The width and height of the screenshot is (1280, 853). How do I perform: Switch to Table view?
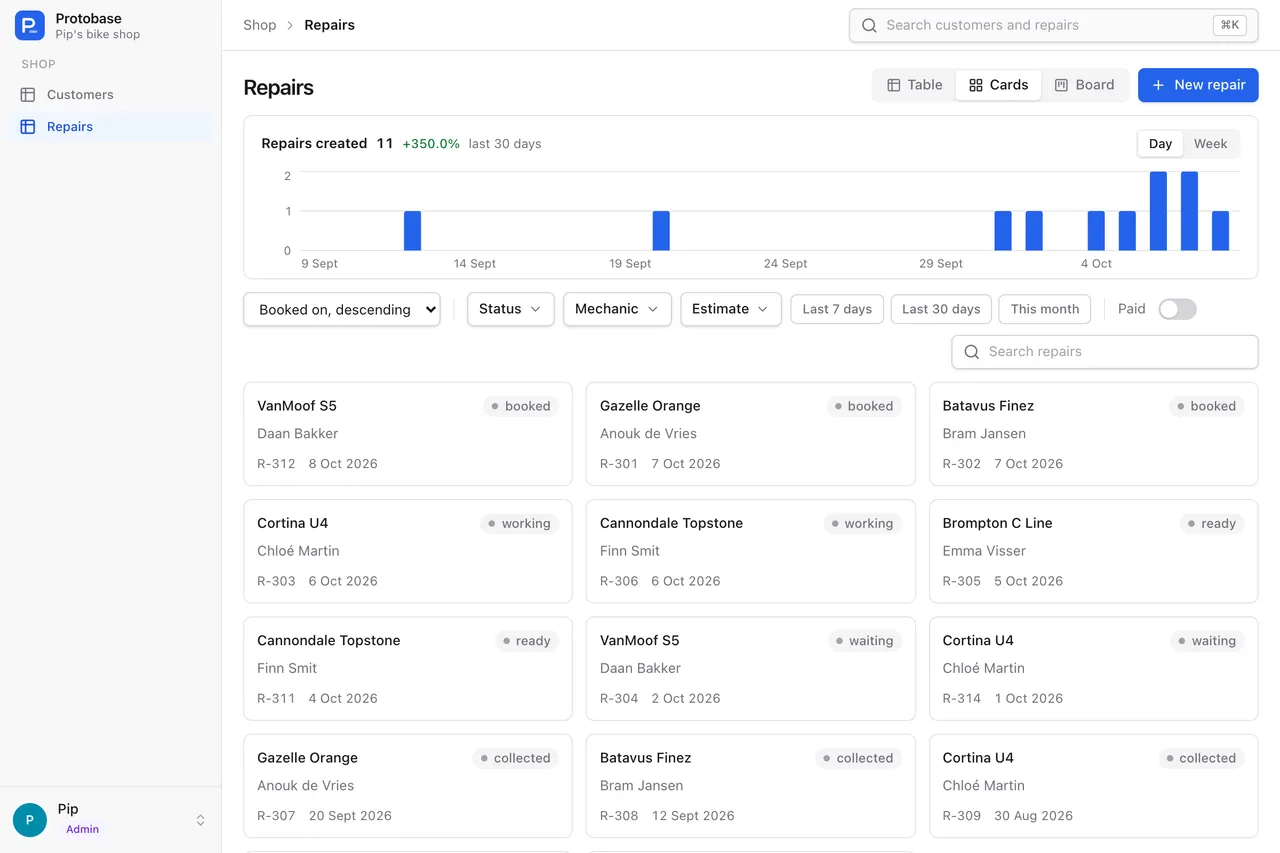915,85
